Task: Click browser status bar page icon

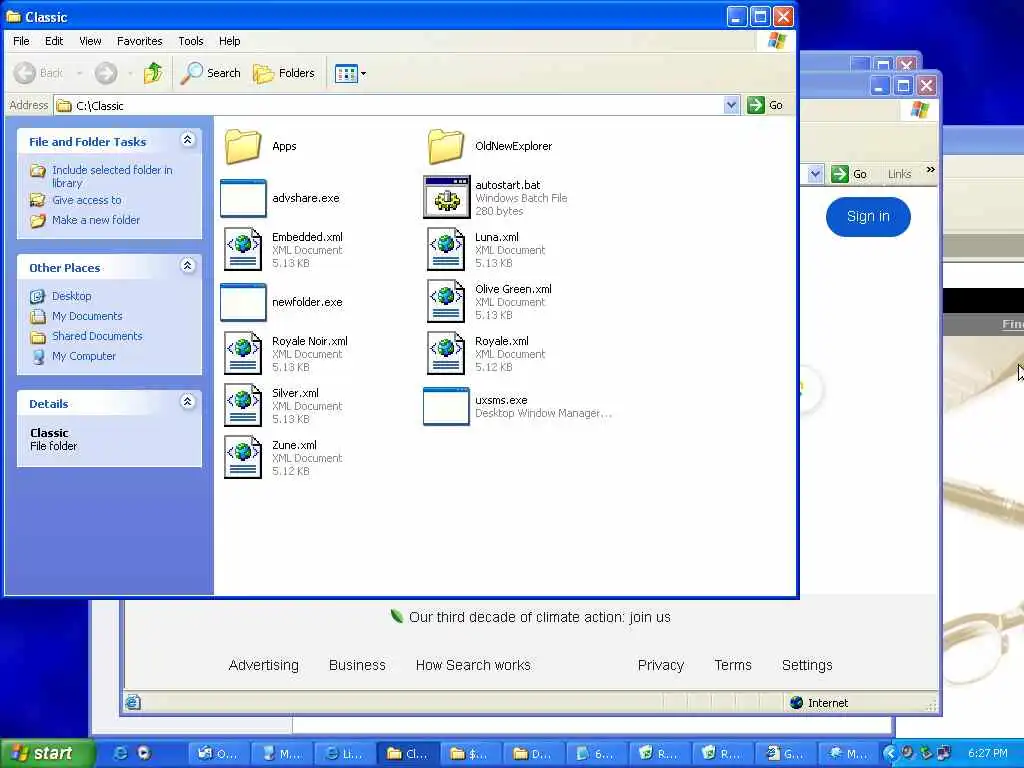Action: (x=133, y=702)
